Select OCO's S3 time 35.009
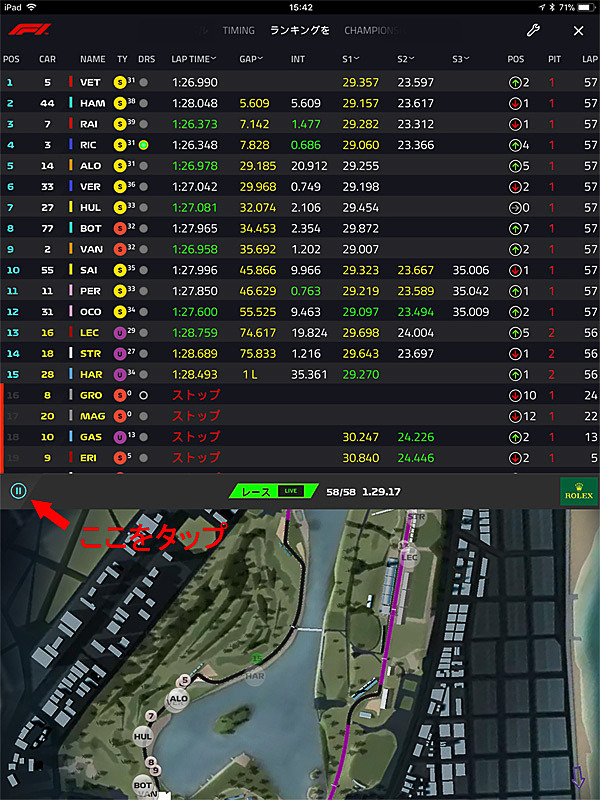The width and height of the screenshot is (600, 800). [470, 312]
